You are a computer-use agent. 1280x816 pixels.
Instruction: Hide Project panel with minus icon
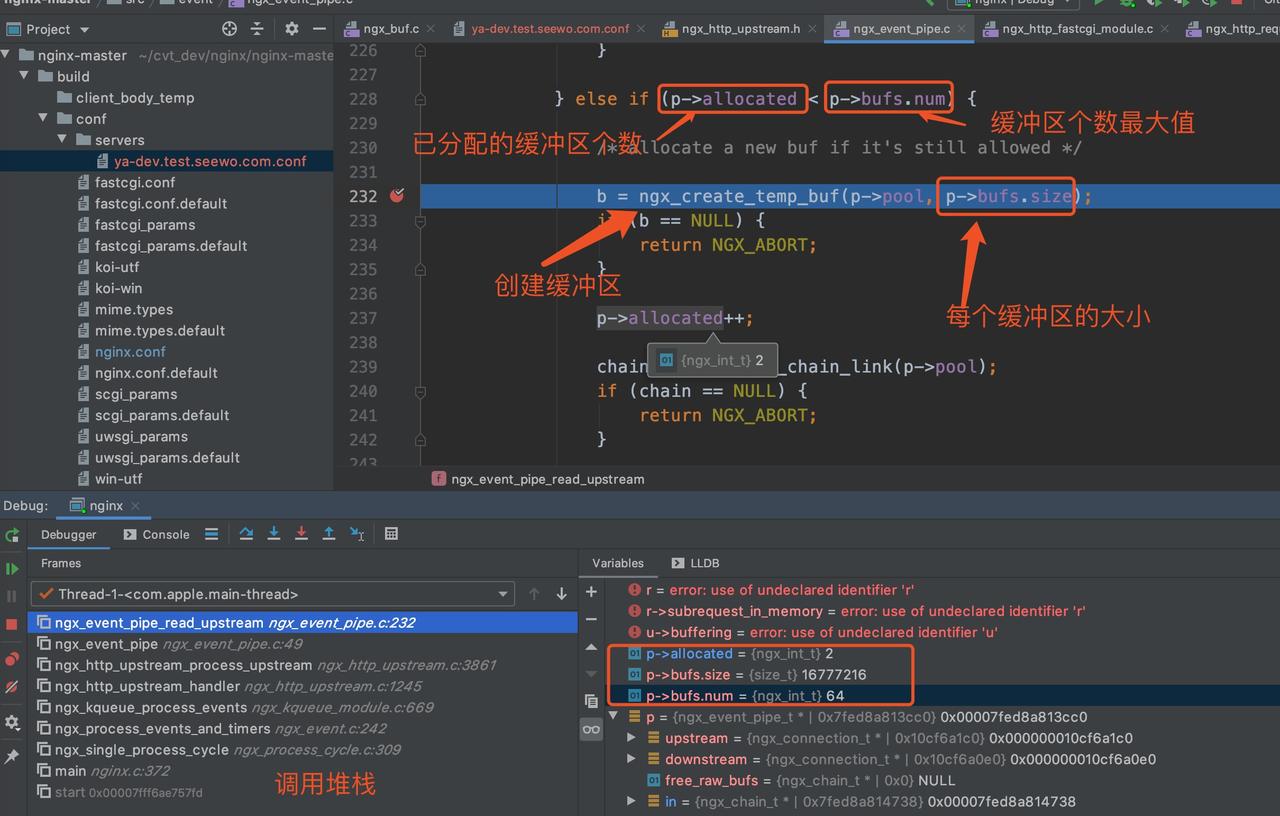(319, 29)
